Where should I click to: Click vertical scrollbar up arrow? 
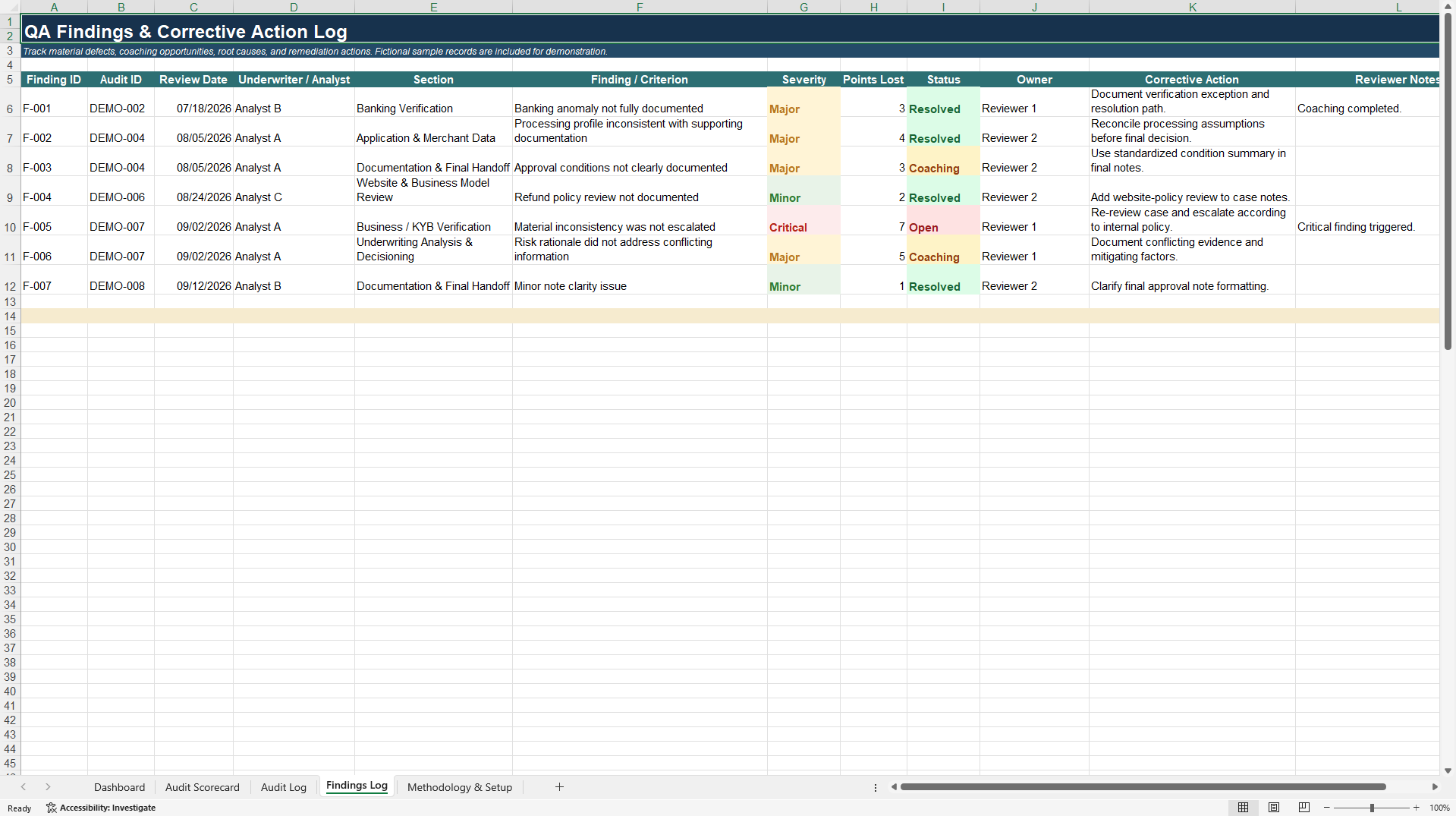tap(1448, 6)
